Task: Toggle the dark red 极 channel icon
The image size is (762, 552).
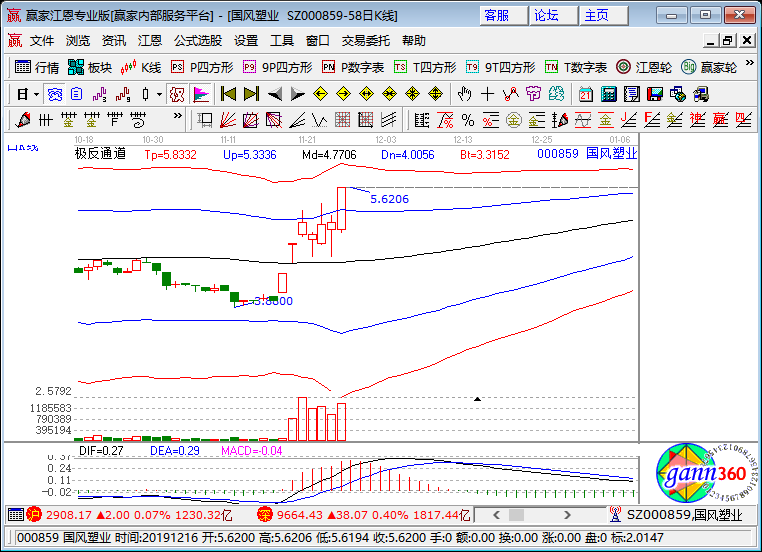Action: (x=177, y=94)
